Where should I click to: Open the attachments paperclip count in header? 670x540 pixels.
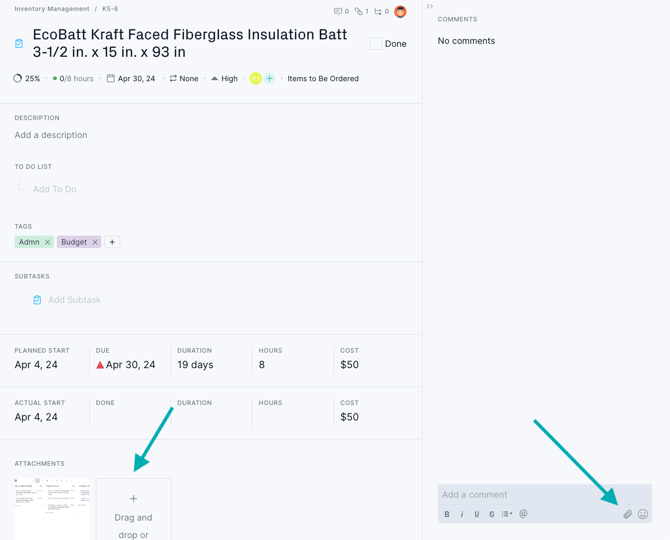[361, 12]
